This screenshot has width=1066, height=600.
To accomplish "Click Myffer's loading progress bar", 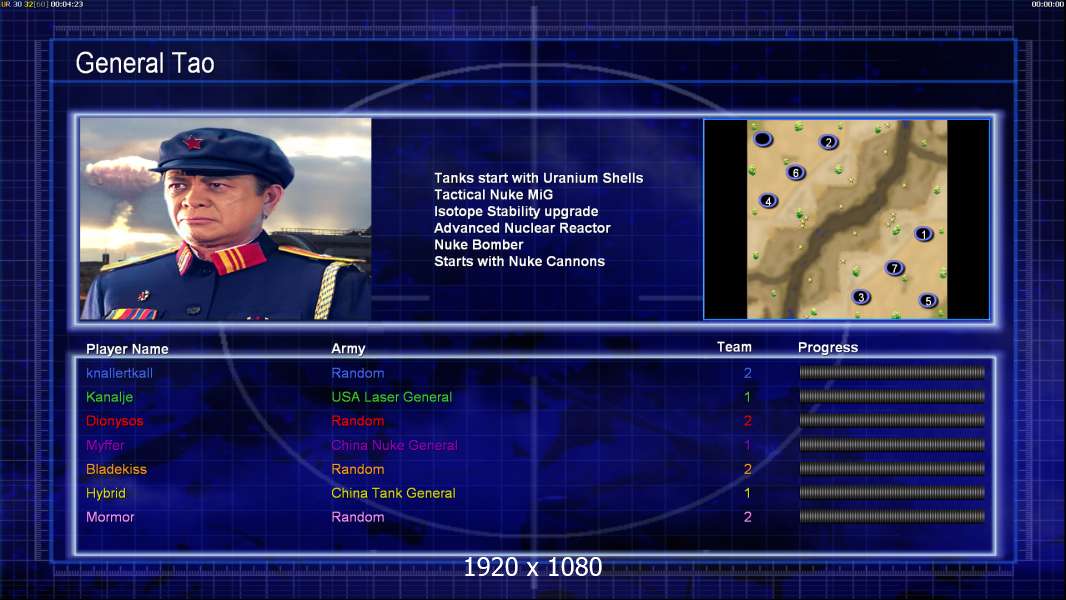I will click(x=892, y=445).
